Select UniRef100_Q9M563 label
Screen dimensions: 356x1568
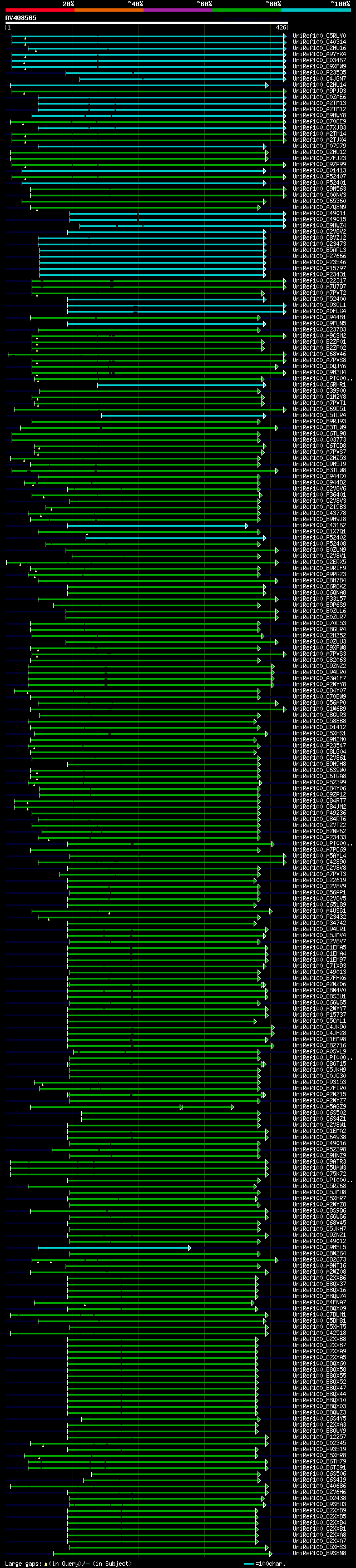coord(319,189)
